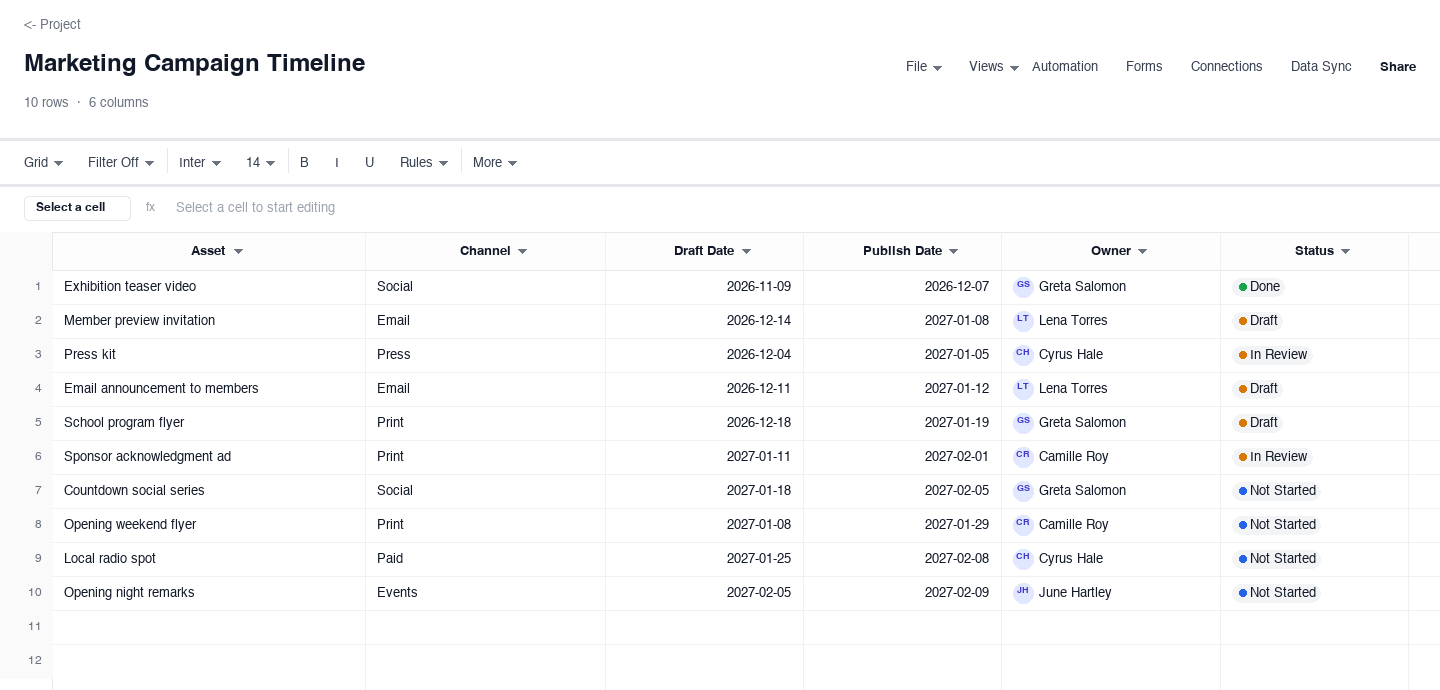Open the font size 14 dropdown
The image size is (1440, 690).
click(260, 162)
